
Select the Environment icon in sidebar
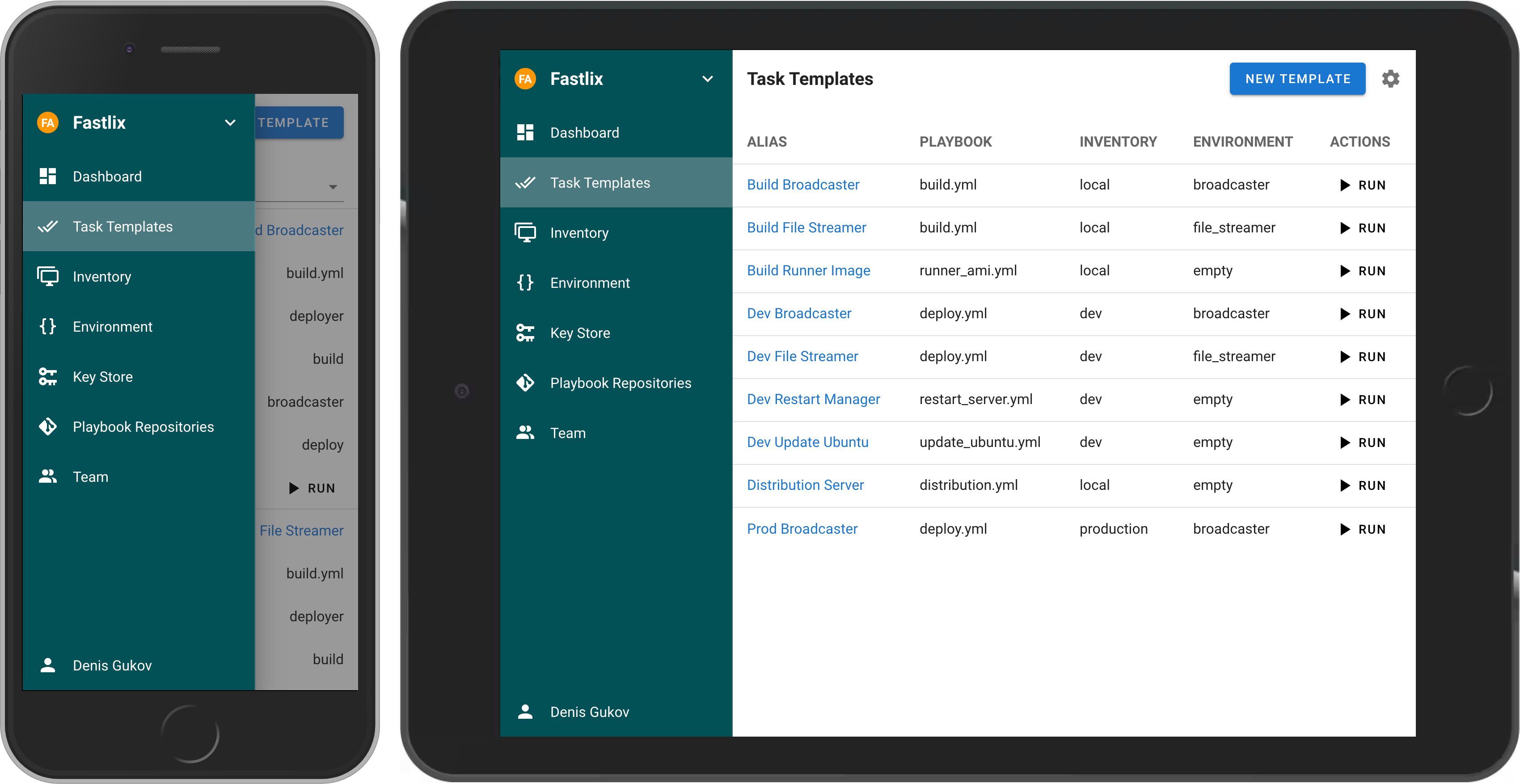(x=526, y=282)
